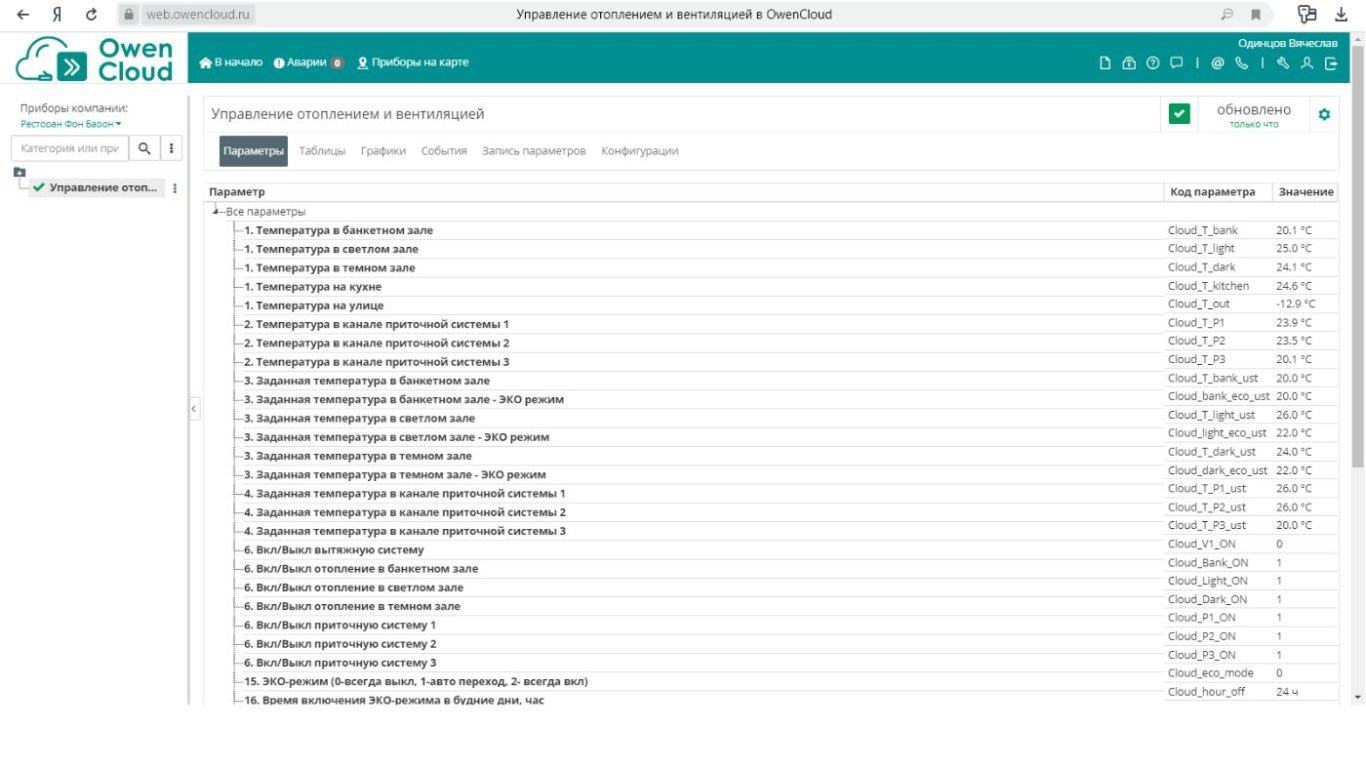Go to В начало home link
This screenshot has height=769, width=1366.
pyautogui.click(x=231, y=62)
